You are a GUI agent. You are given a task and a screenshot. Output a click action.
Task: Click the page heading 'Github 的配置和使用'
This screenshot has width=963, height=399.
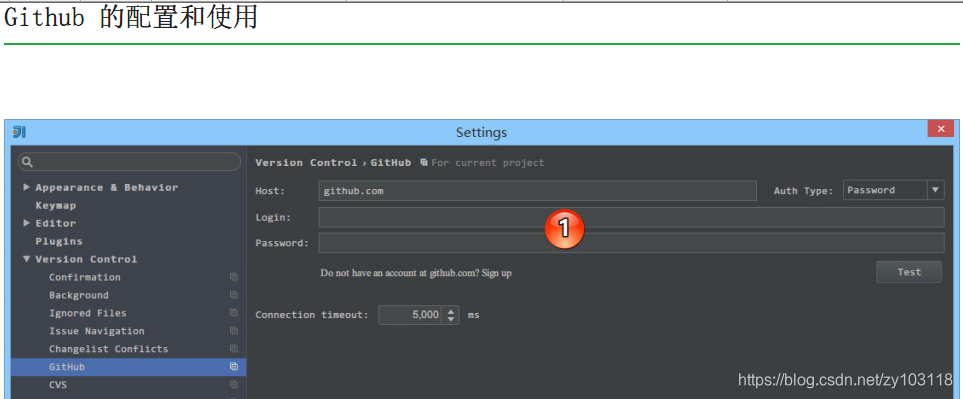[x=131, y=18]
